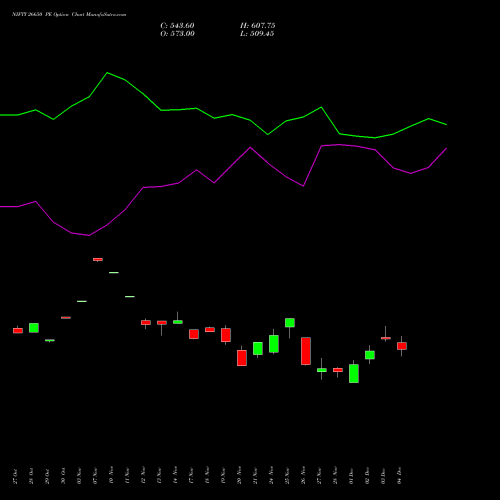This screenshot has height=500, width=500.
Task: Click the 01 Dec date label
Action: [x=351, y=476]
